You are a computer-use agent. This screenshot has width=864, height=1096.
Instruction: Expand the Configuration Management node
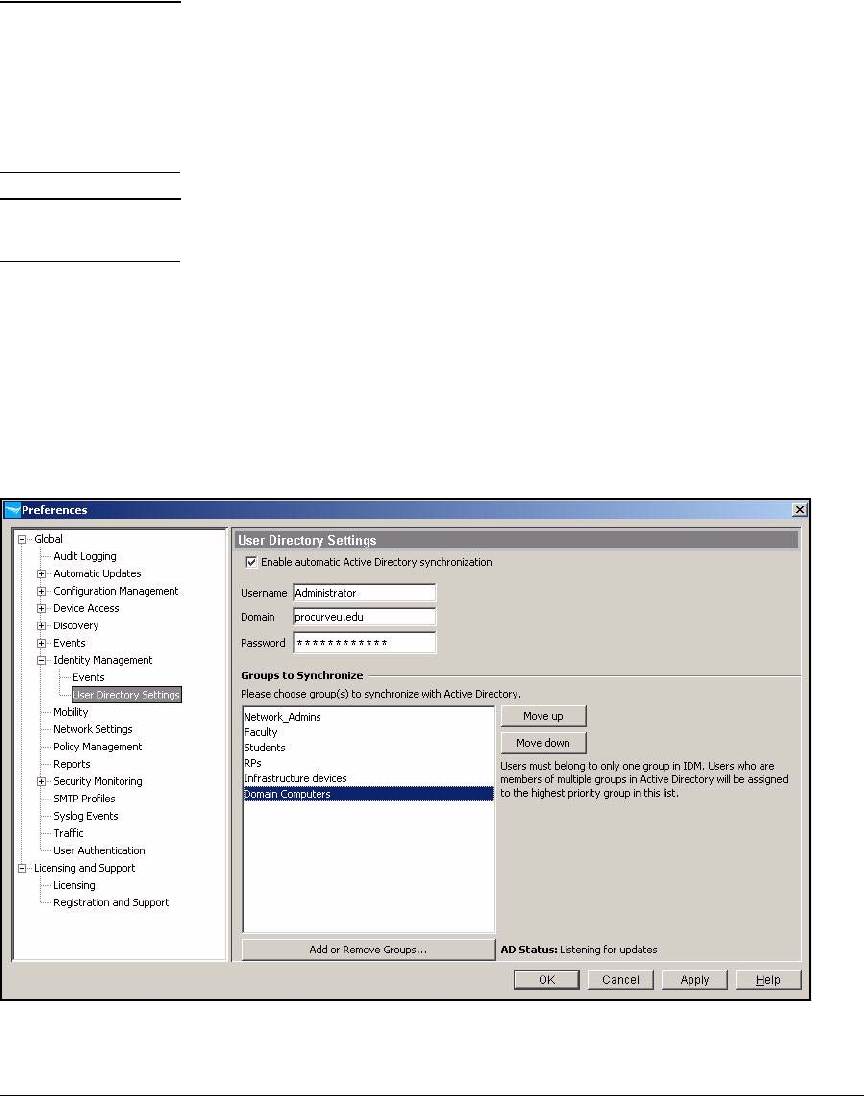41,591
